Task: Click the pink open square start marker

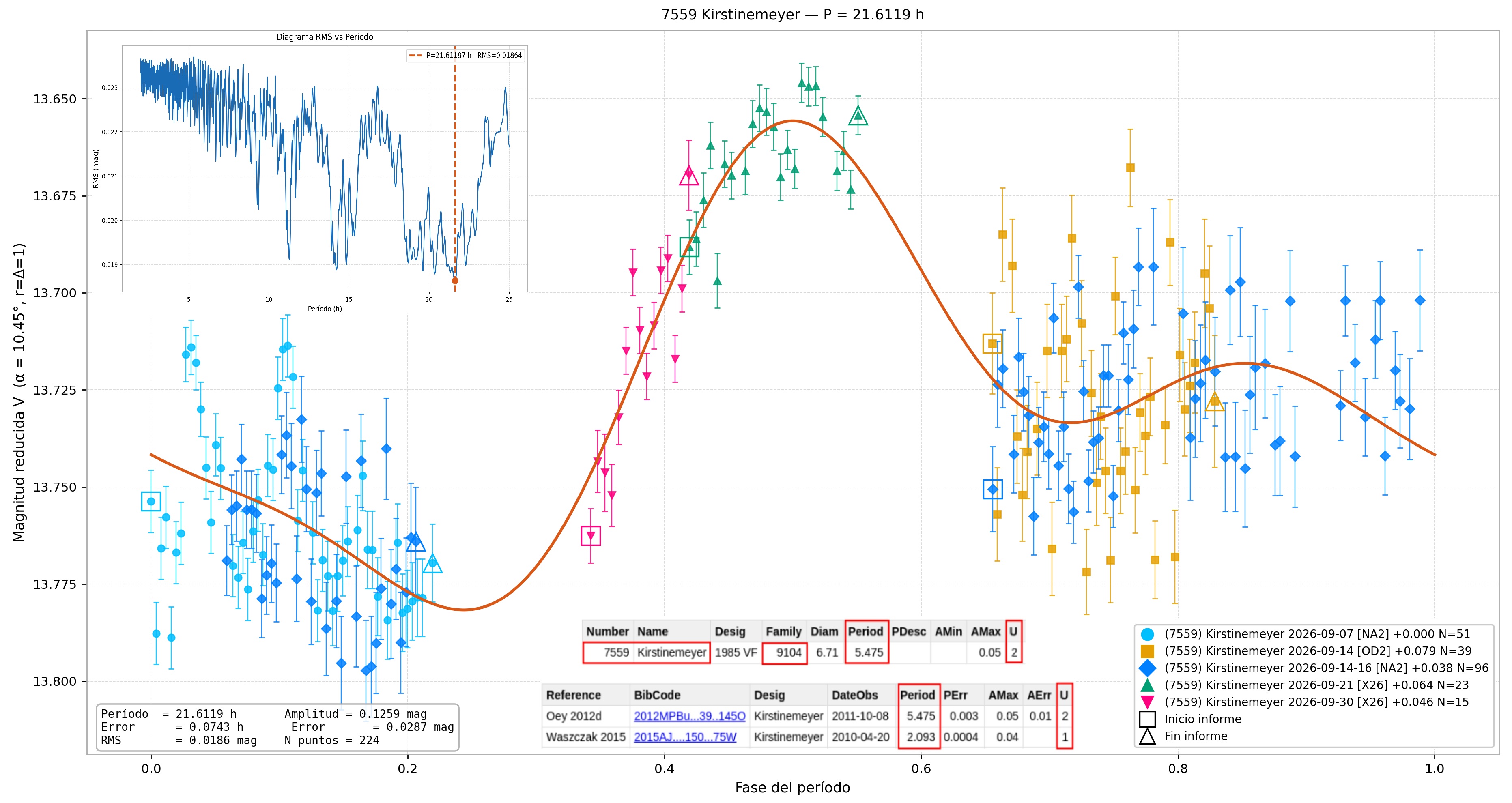Action: (x=590, y=535)
